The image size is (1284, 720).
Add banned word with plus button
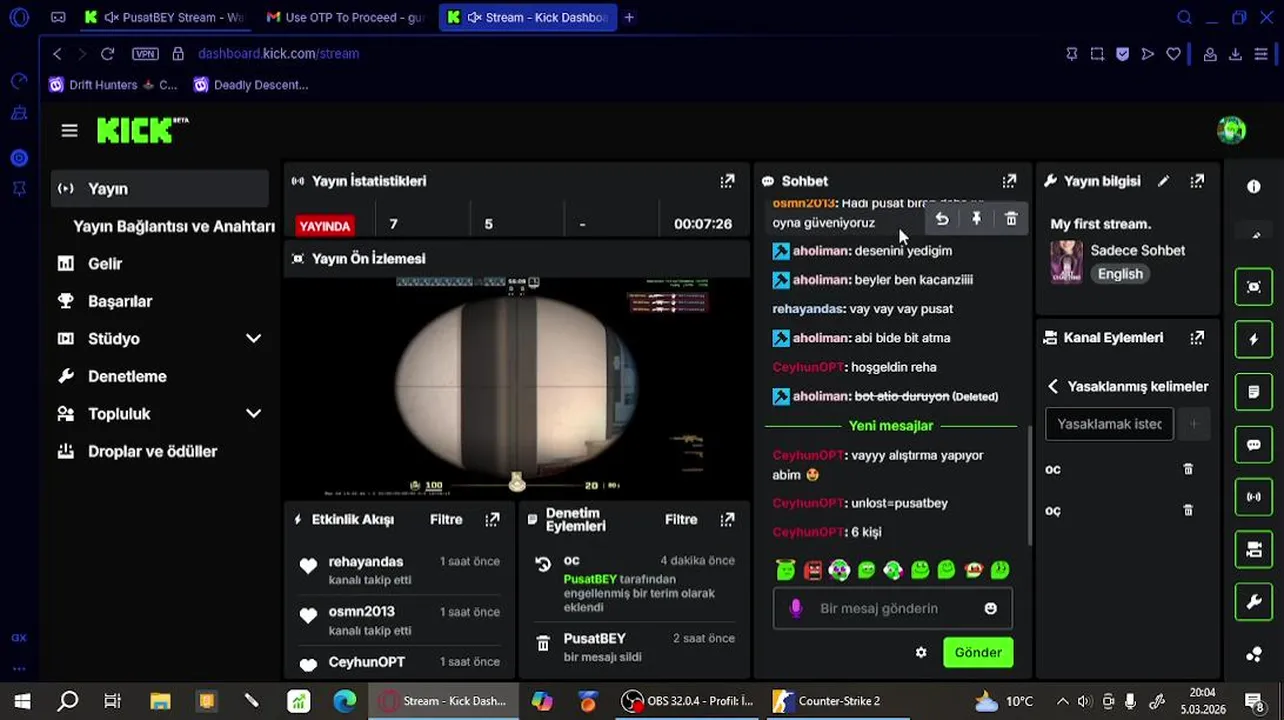(1193, 424)
